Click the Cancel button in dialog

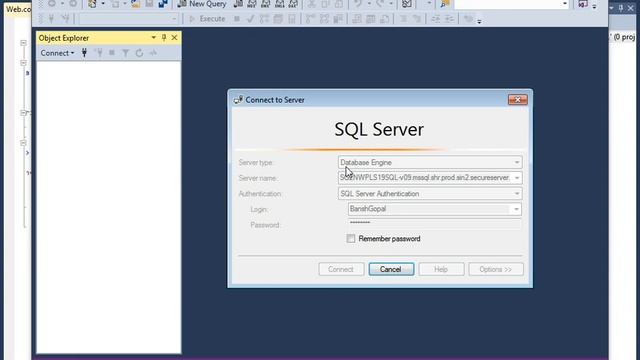click(391, 269)
